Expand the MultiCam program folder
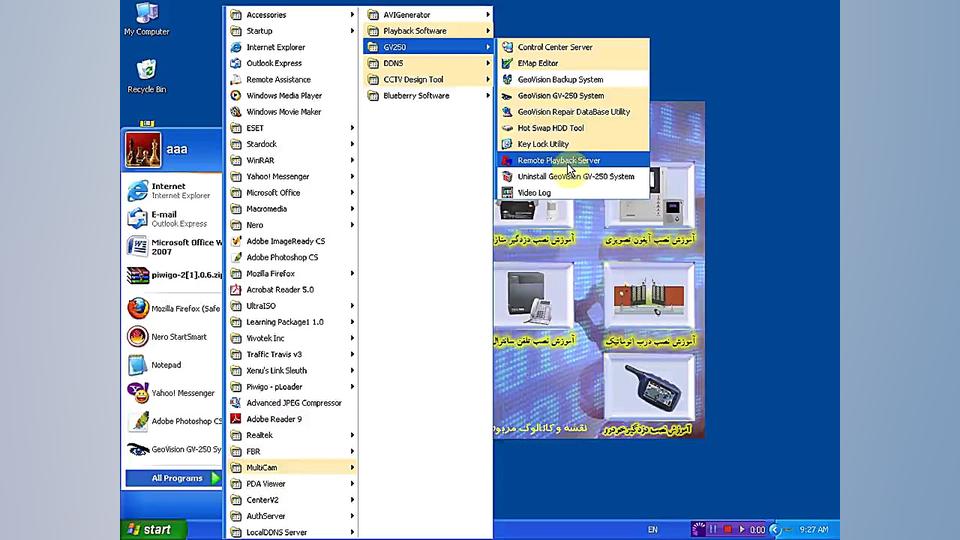 pyautogui.click(x=291, y=468)
